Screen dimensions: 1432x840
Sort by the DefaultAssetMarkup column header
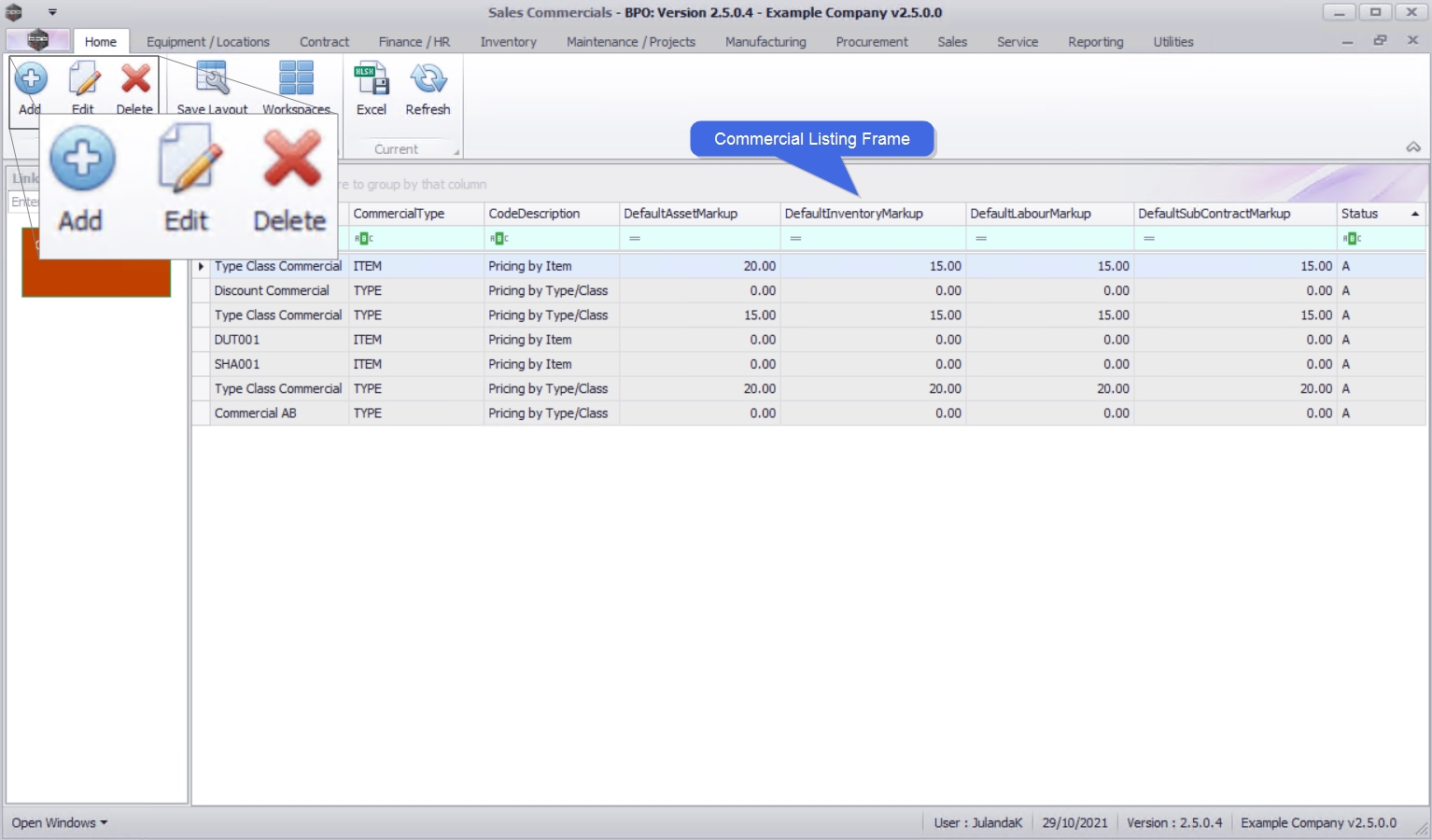tap(699, 214)
